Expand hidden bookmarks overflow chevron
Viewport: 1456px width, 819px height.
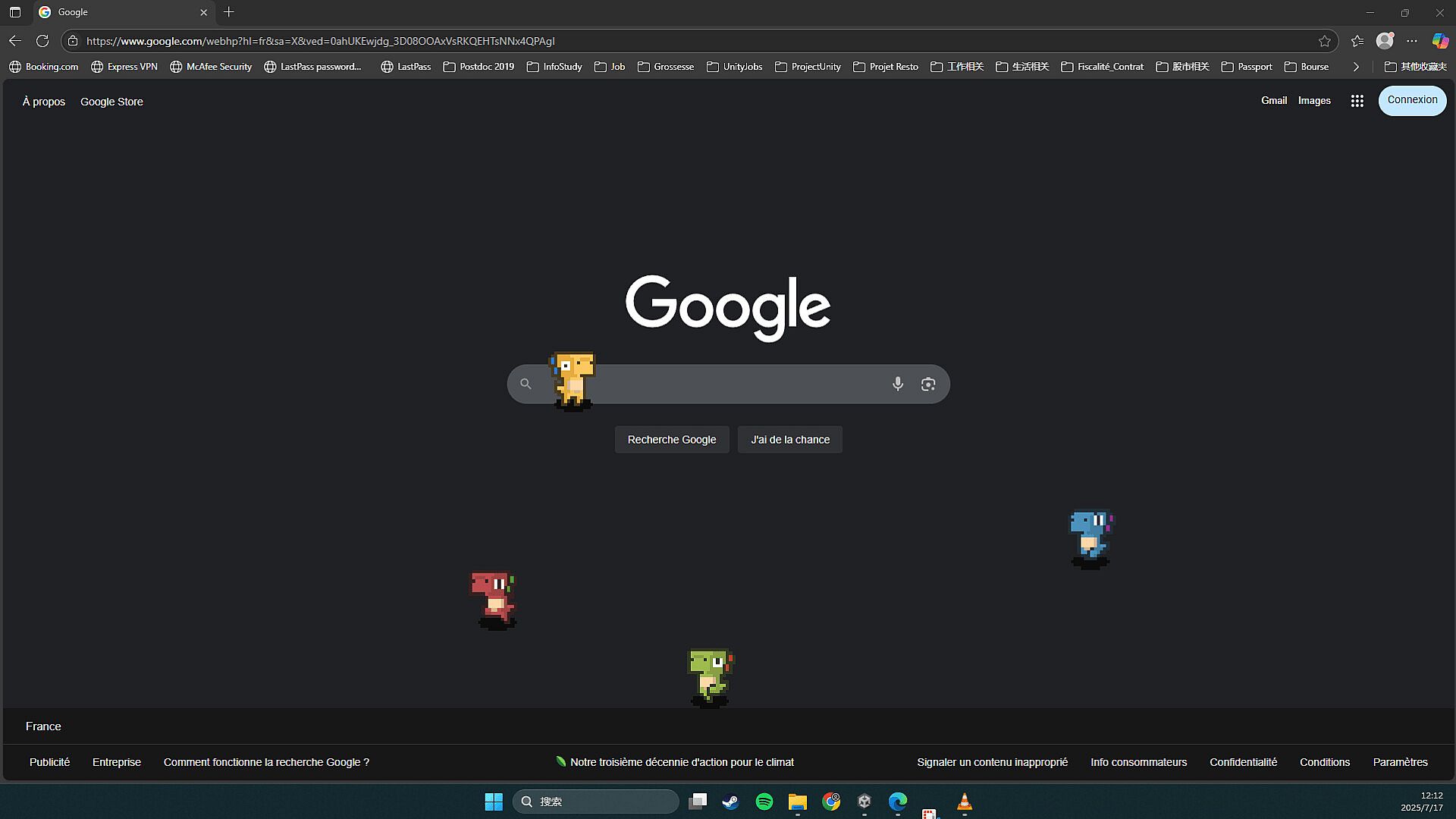pyautogui.click(x=1356, y=67)
